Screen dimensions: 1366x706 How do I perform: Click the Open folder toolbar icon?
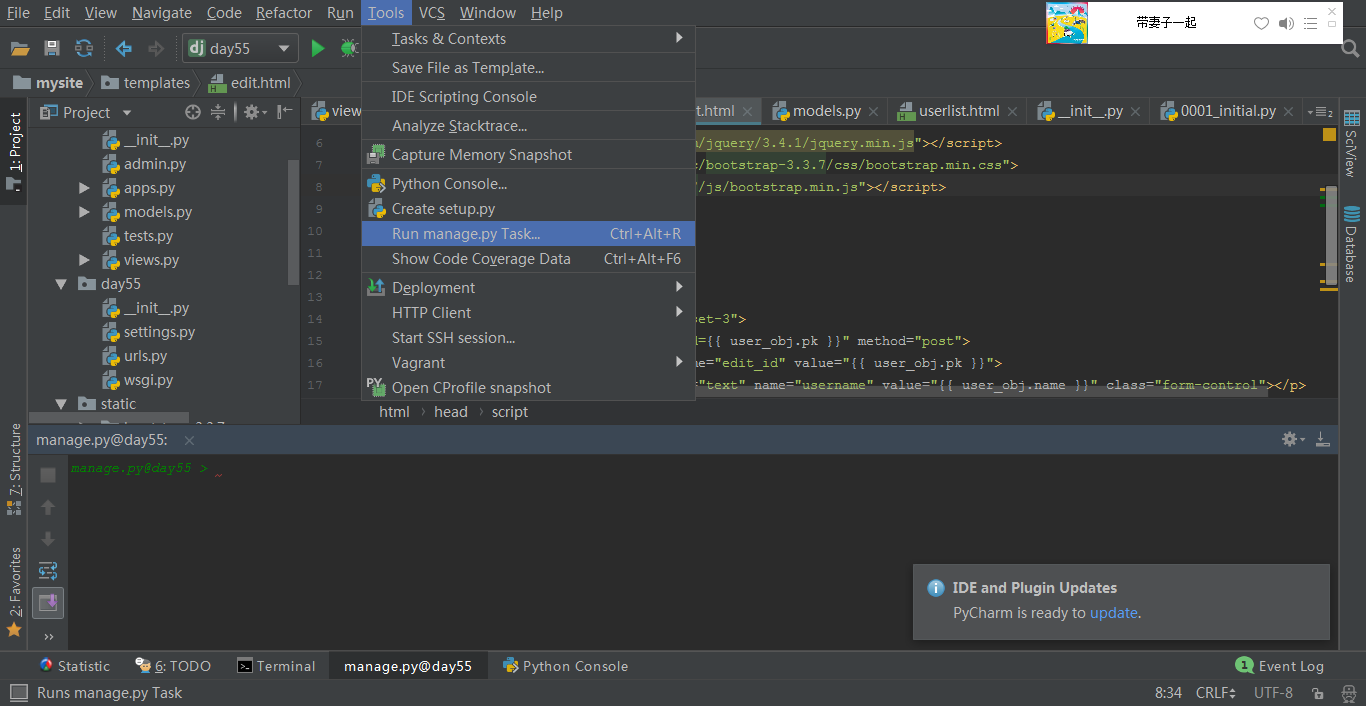[20, 48]
